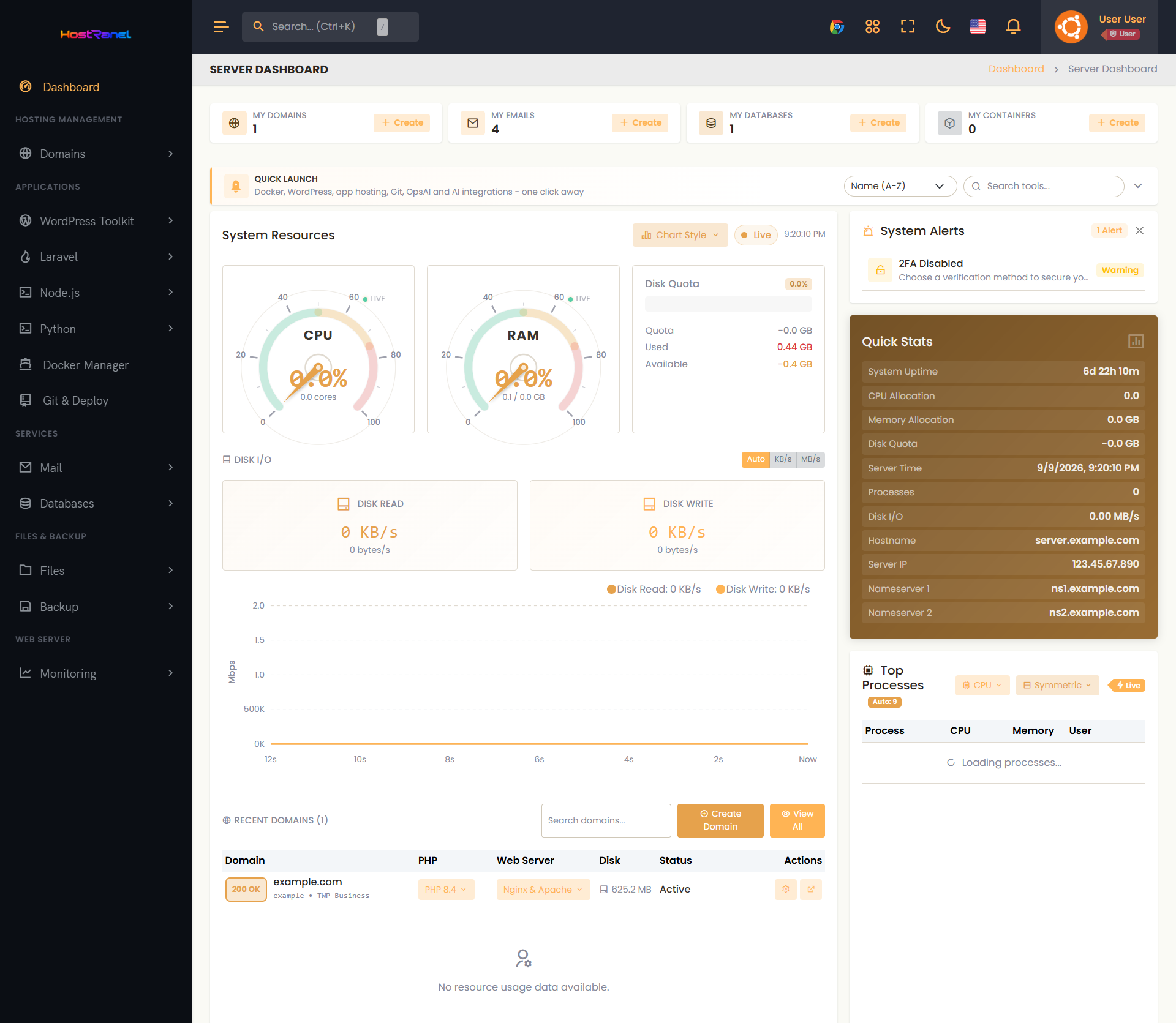Click the My Containers cube icon
This screenshot has width=1176, height=1023.
(949, 123)
